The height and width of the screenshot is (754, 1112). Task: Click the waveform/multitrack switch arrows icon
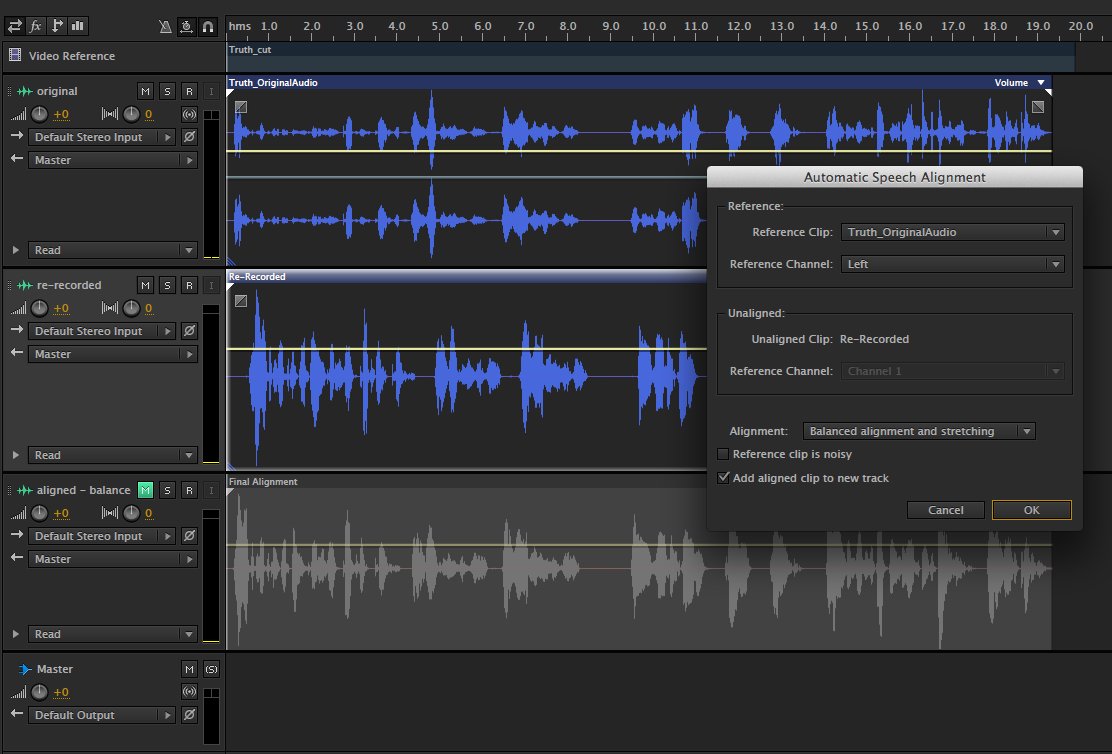[x=16, y=26]
